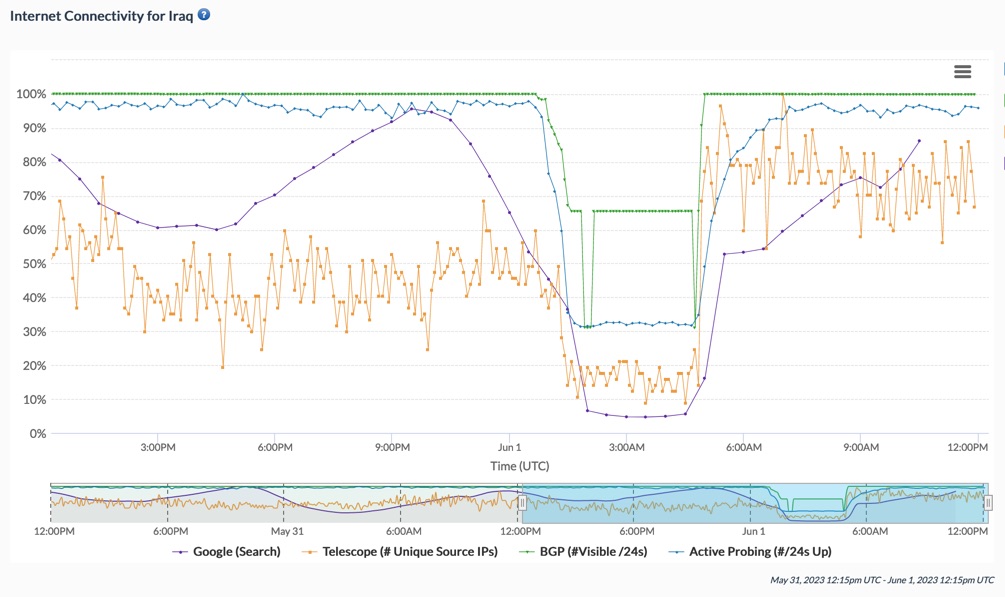Click the 3:00PM main x-axis label
Viewport: 1005px width, 597px height.
[158, 447]
